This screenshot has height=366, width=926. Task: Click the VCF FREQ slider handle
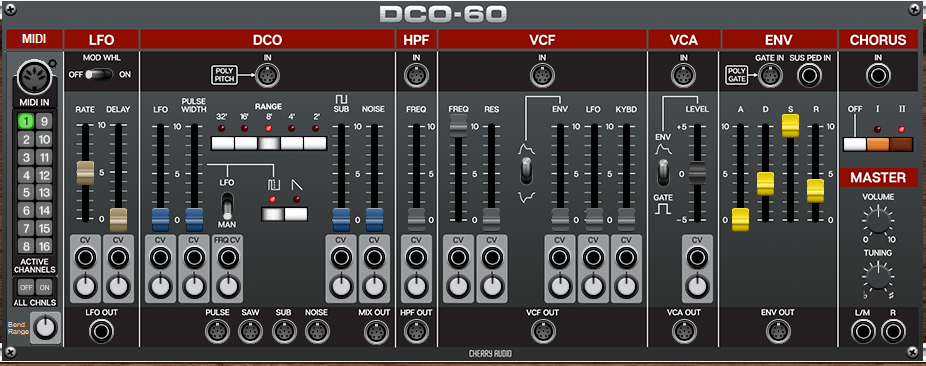[x=458, y=126]
